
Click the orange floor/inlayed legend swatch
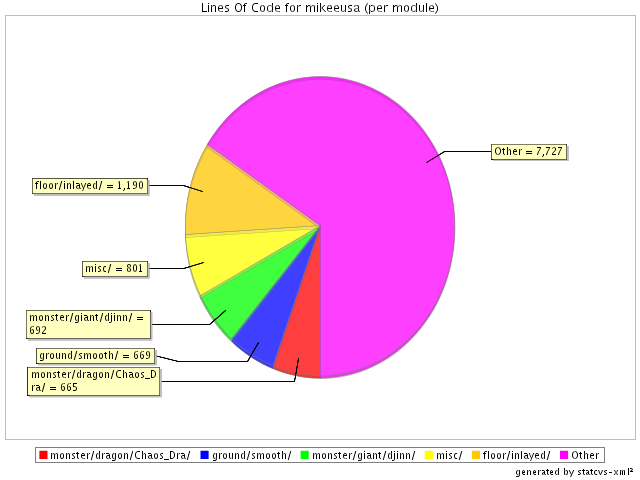point(473,456)
